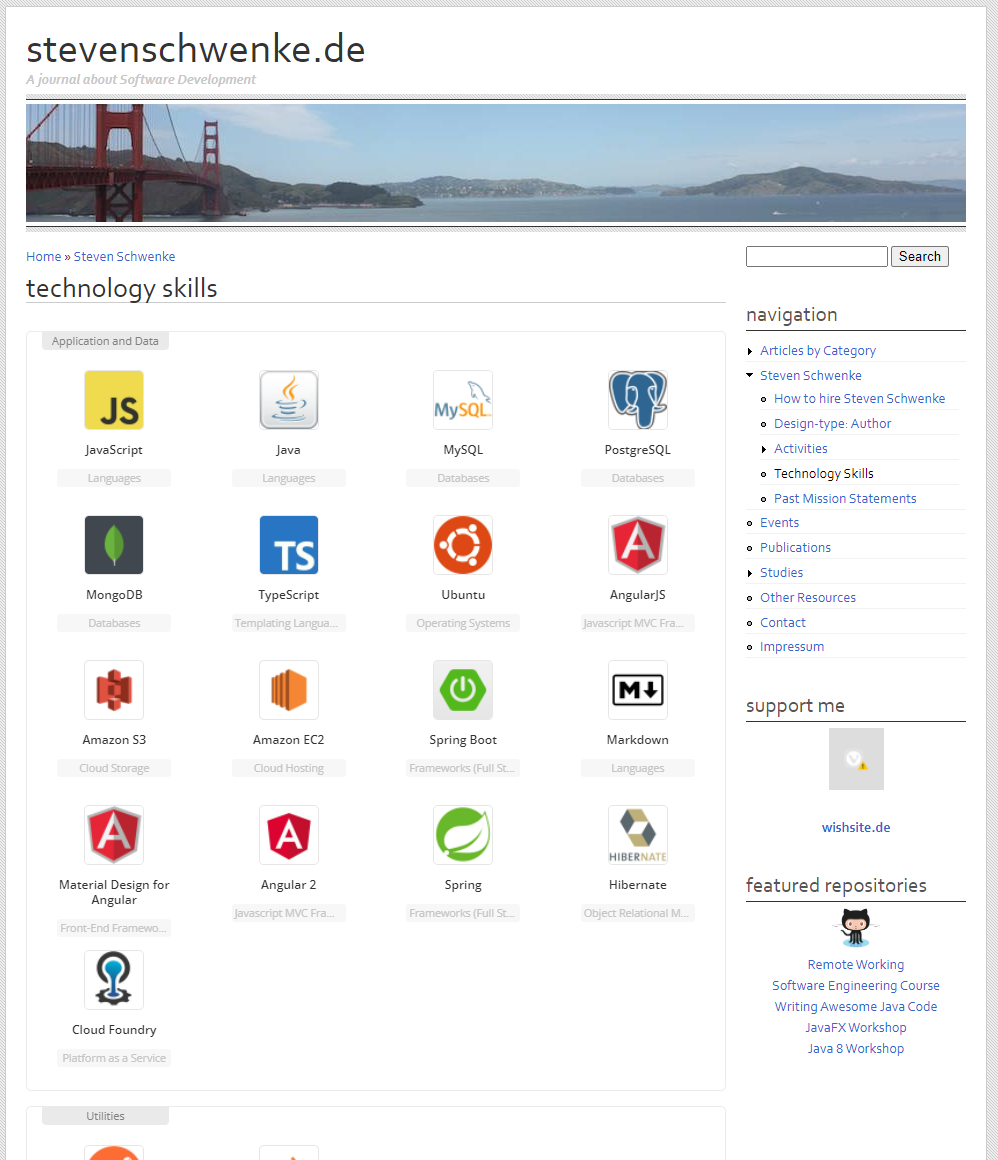998x1160 pixels.
Task: Go to the Events page
Action: point(779,522)
